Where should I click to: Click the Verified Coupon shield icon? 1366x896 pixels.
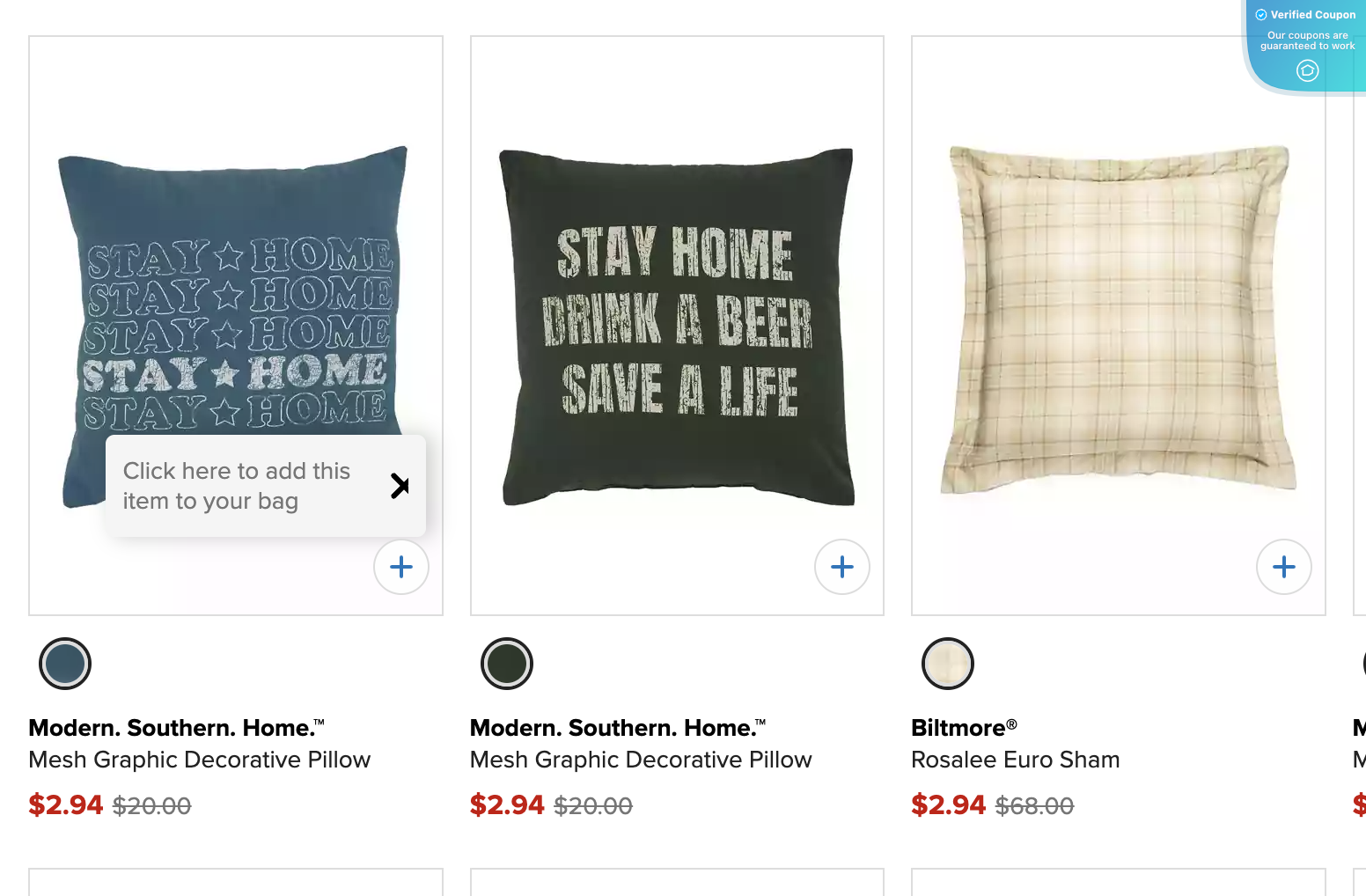(x=1308, y=70)
